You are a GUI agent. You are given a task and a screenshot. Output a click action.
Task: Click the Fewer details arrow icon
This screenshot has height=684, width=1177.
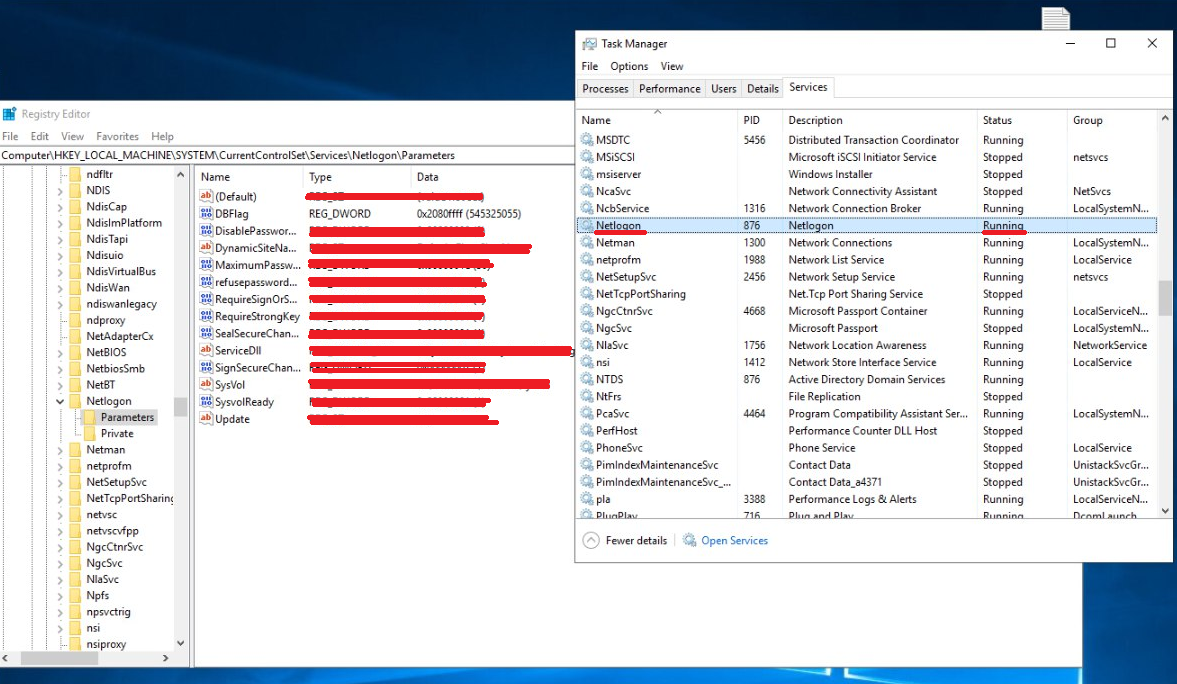tap(591, 540)
